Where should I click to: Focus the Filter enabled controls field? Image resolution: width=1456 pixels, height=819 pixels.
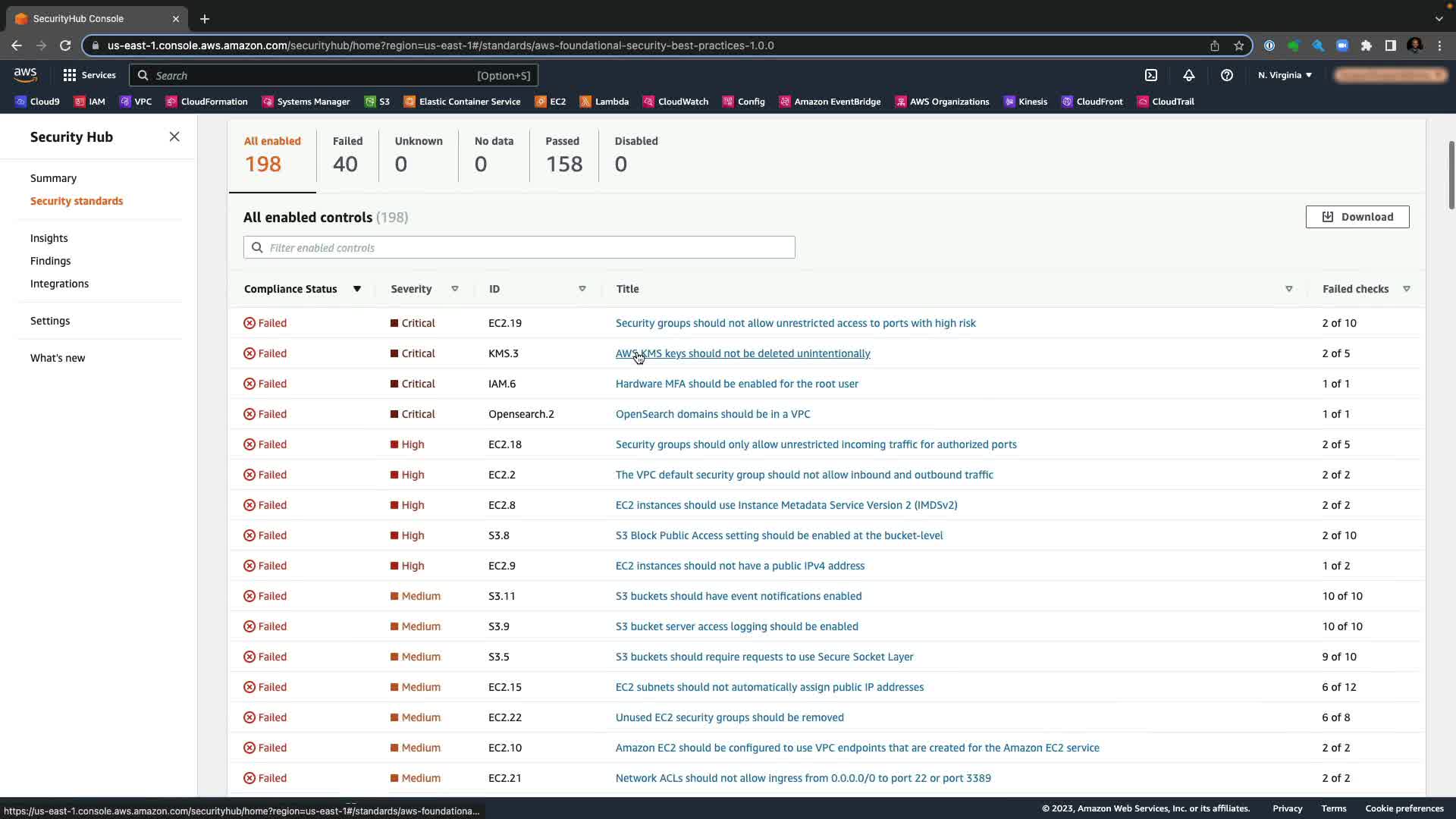(519, 247)
